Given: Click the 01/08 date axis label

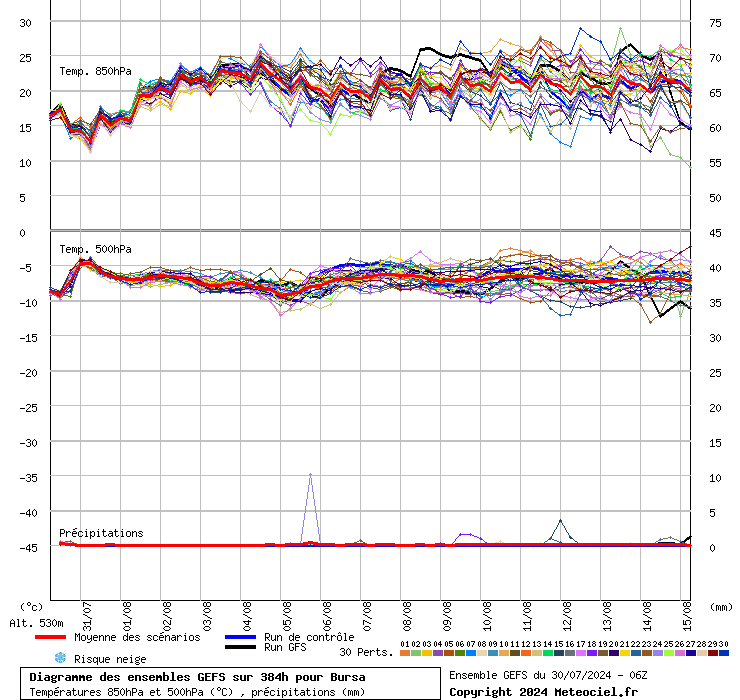Looking at the screenshot, I should click(126, 616).
